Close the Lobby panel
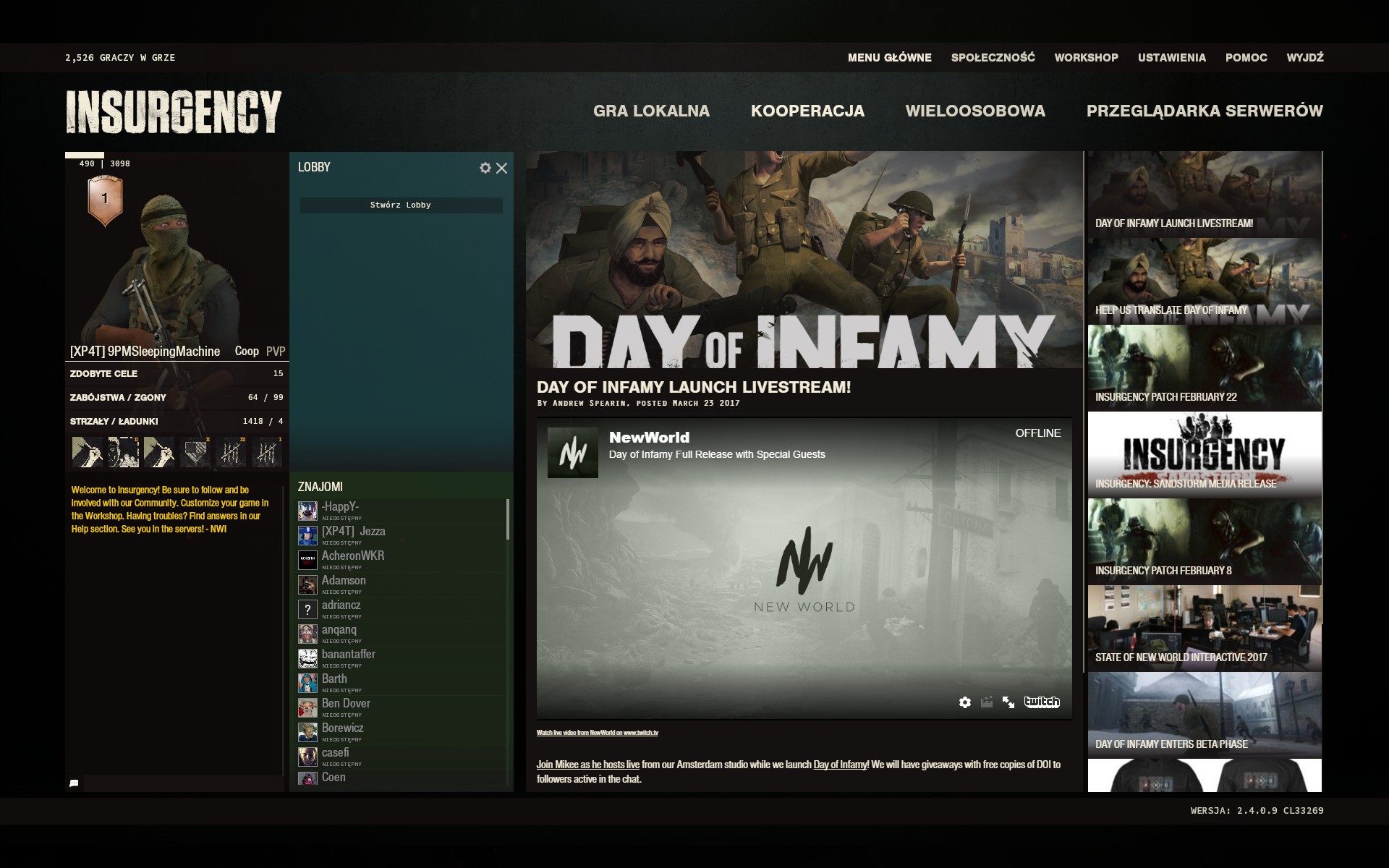The image size is (1389, 868). click(x=501, y=168)
